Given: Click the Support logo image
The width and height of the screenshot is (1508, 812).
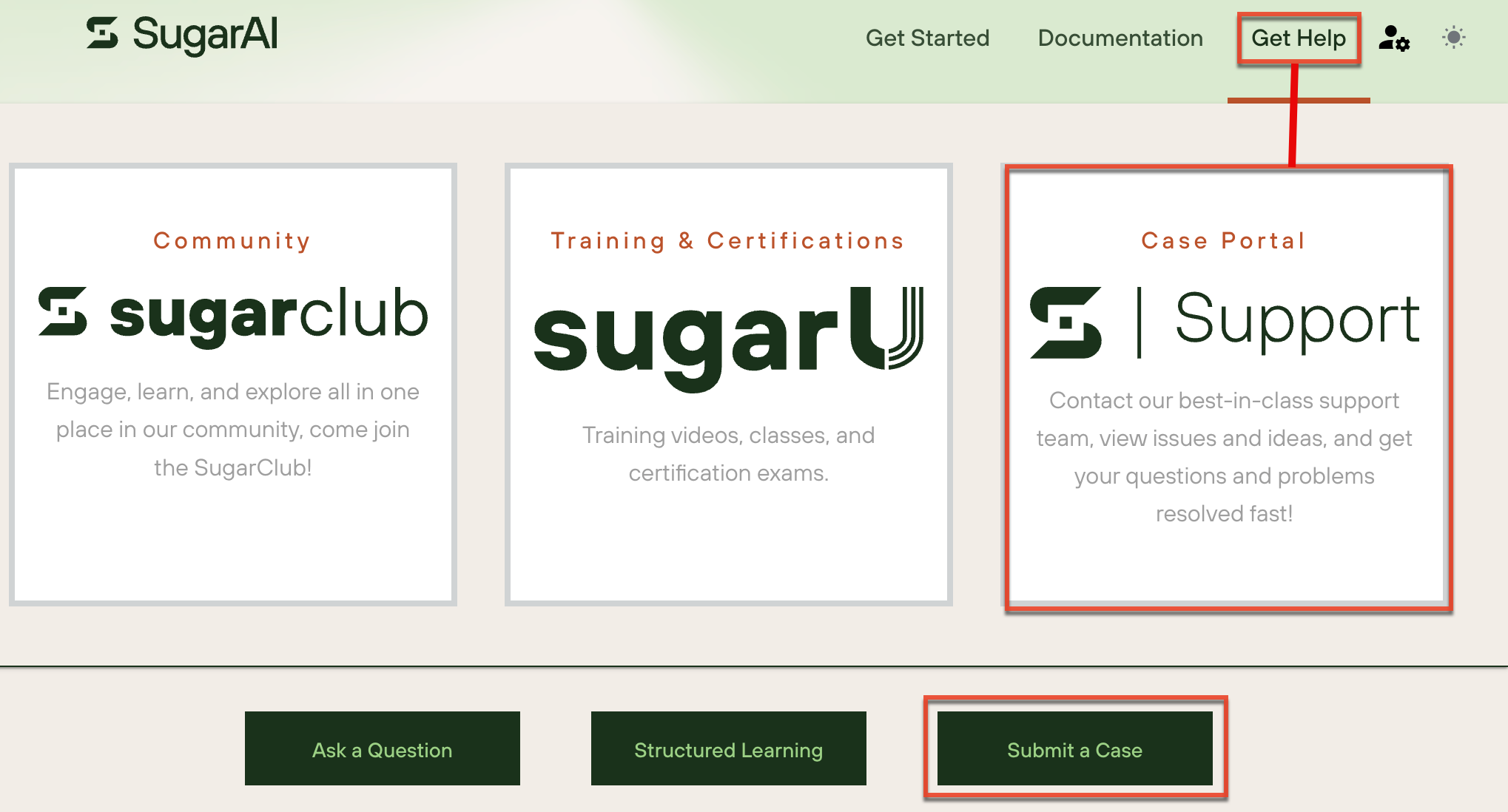Looking at the screenshot, I should click(1225, 322).
